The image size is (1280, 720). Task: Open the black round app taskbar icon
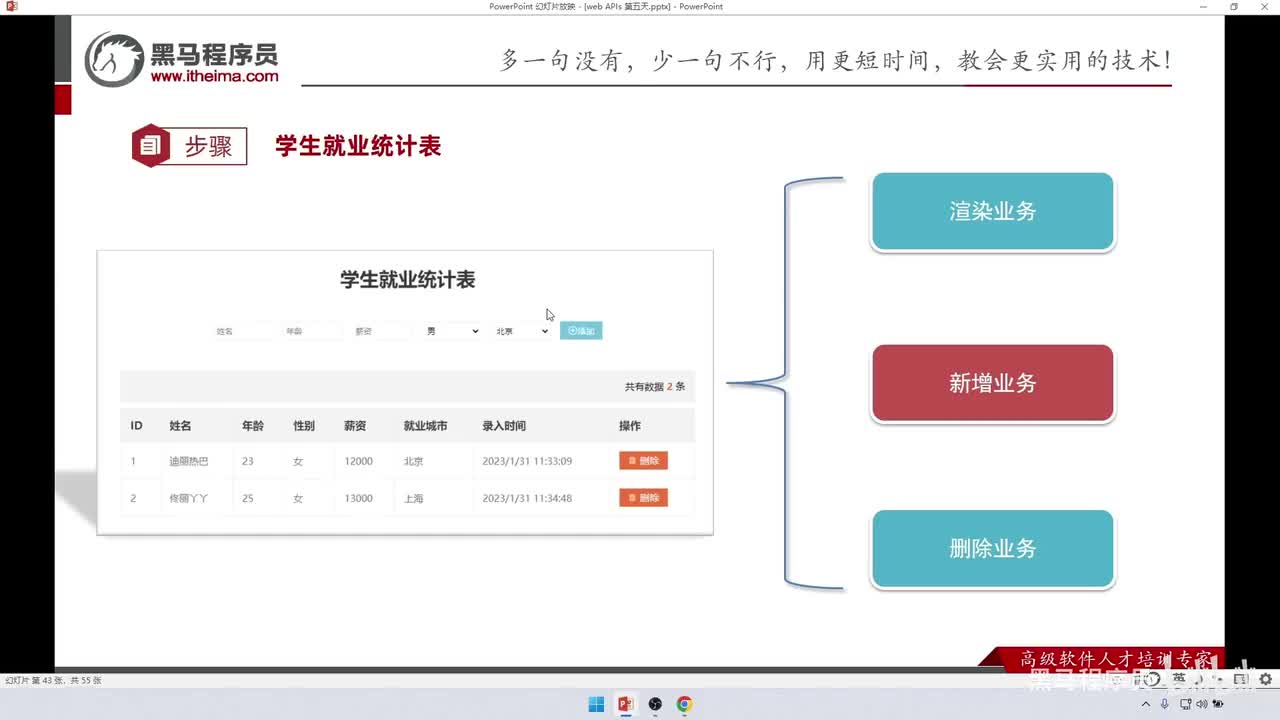655,704
